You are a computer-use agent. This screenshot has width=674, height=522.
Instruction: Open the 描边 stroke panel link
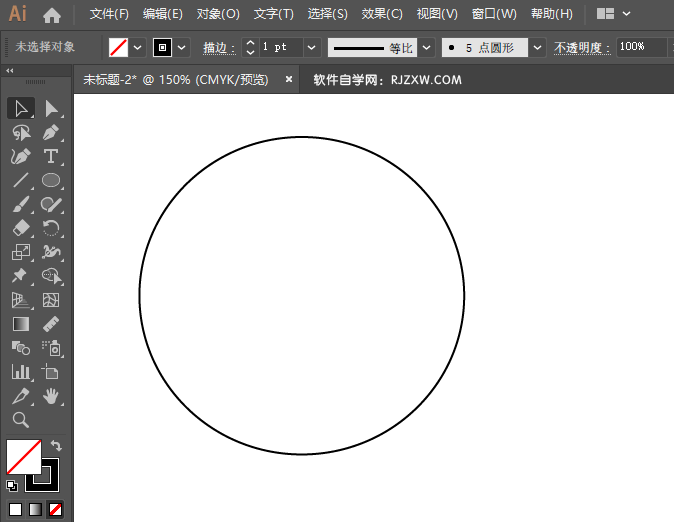[x=219, y=48]
